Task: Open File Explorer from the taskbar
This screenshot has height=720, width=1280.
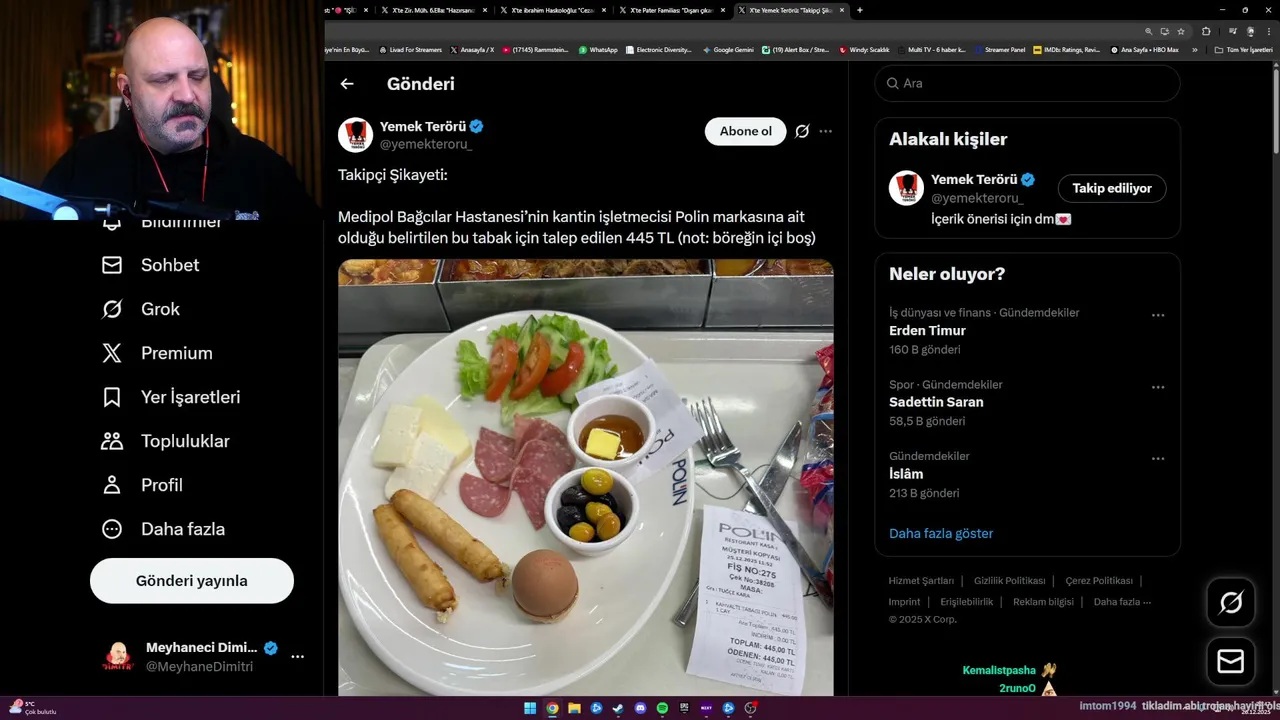Action: [575, 708]
